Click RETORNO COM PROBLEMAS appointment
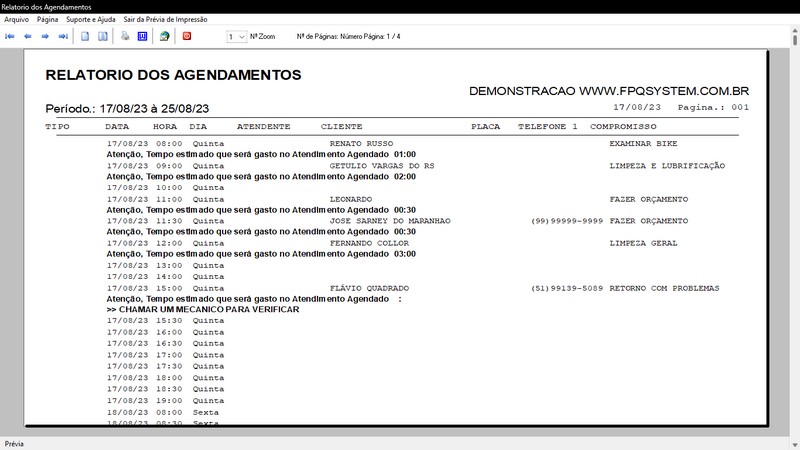Image resolution: width=800 pixels, height=450 pixels. click(664, 288)
